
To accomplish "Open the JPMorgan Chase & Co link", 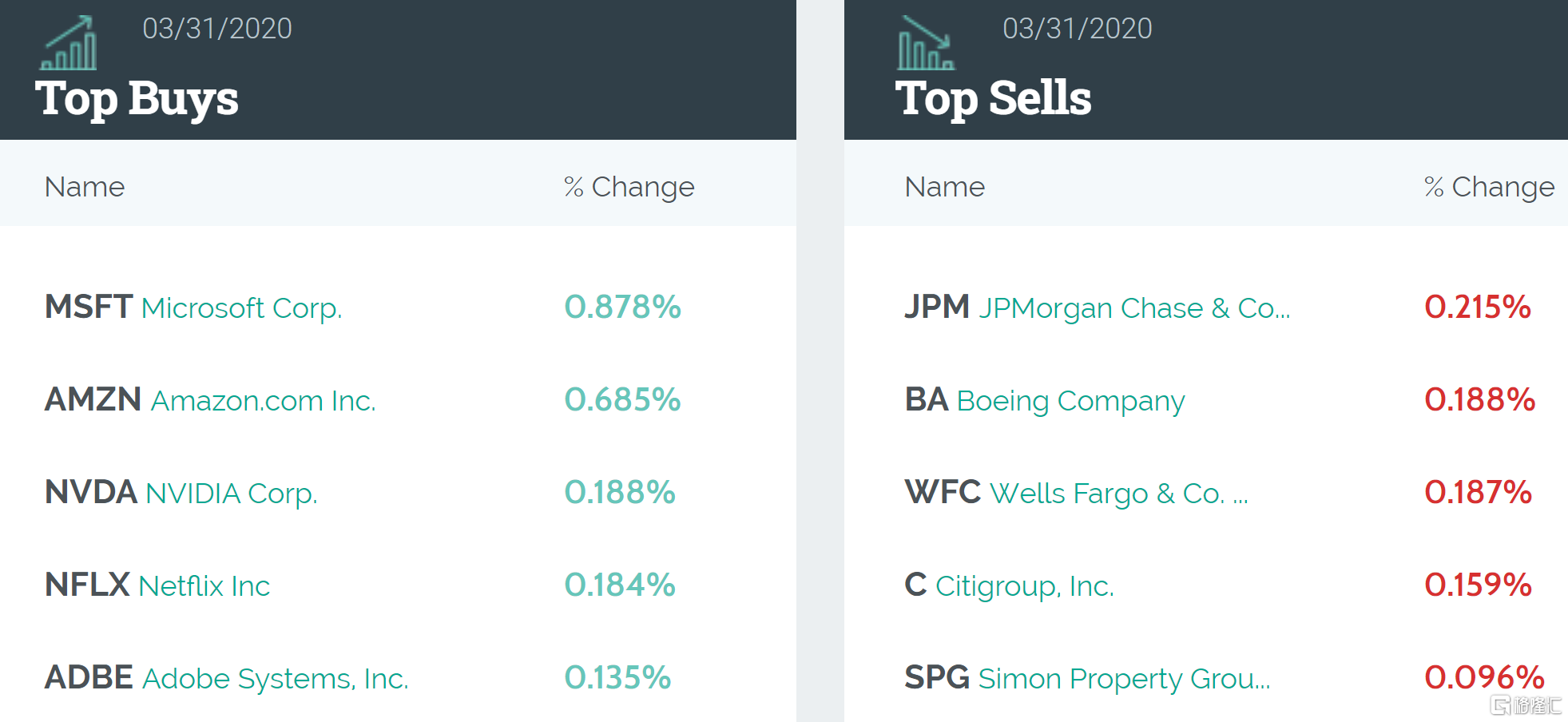I will (1133, 308).
